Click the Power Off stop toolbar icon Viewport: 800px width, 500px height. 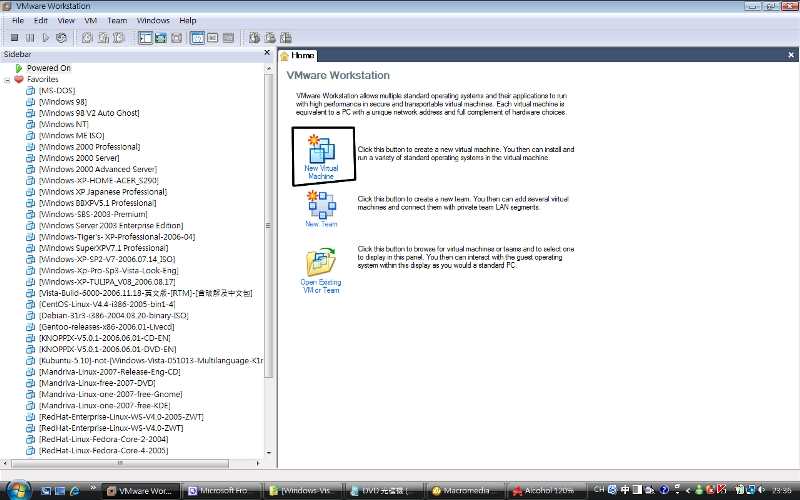pos(14,38)
